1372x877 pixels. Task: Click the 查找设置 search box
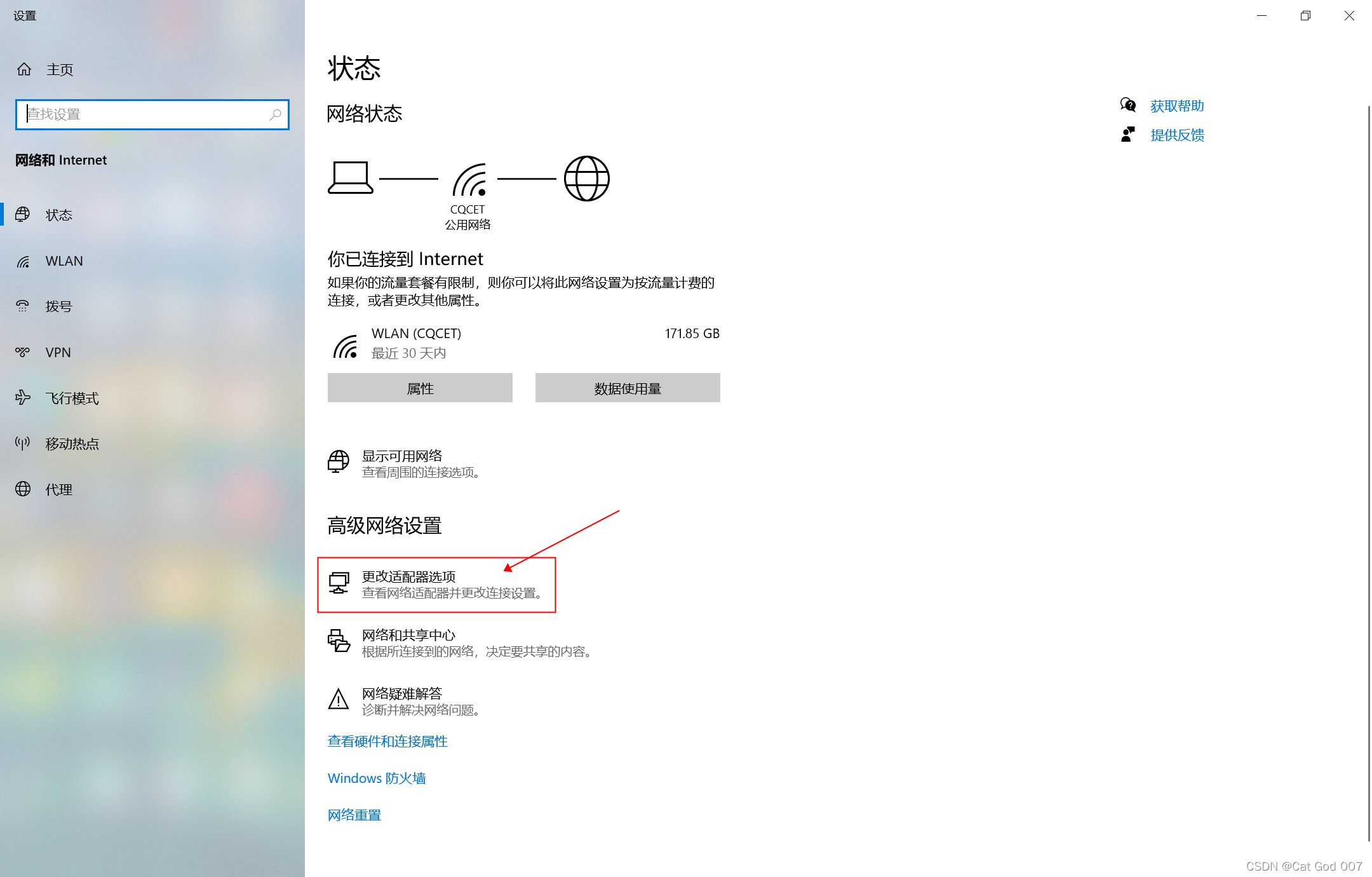152,114
